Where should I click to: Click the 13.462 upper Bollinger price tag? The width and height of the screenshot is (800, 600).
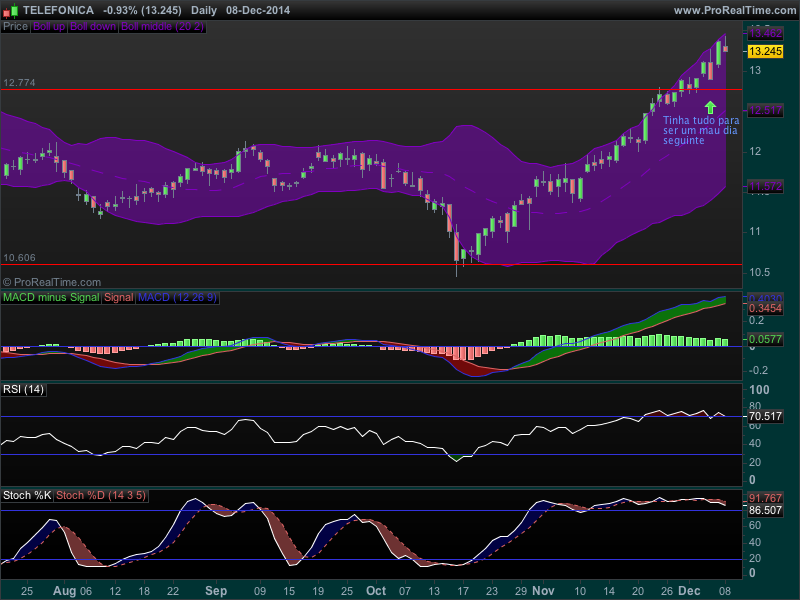[x=765, y=34]
